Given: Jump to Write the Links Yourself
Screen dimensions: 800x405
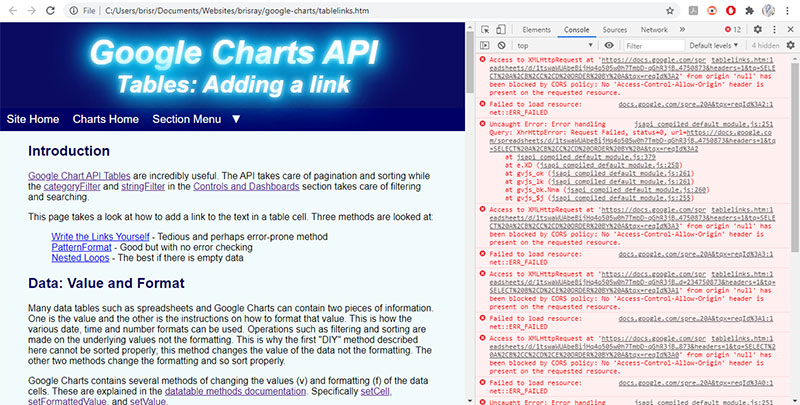Looking at the screenshot, I should [x=101, y=237].
